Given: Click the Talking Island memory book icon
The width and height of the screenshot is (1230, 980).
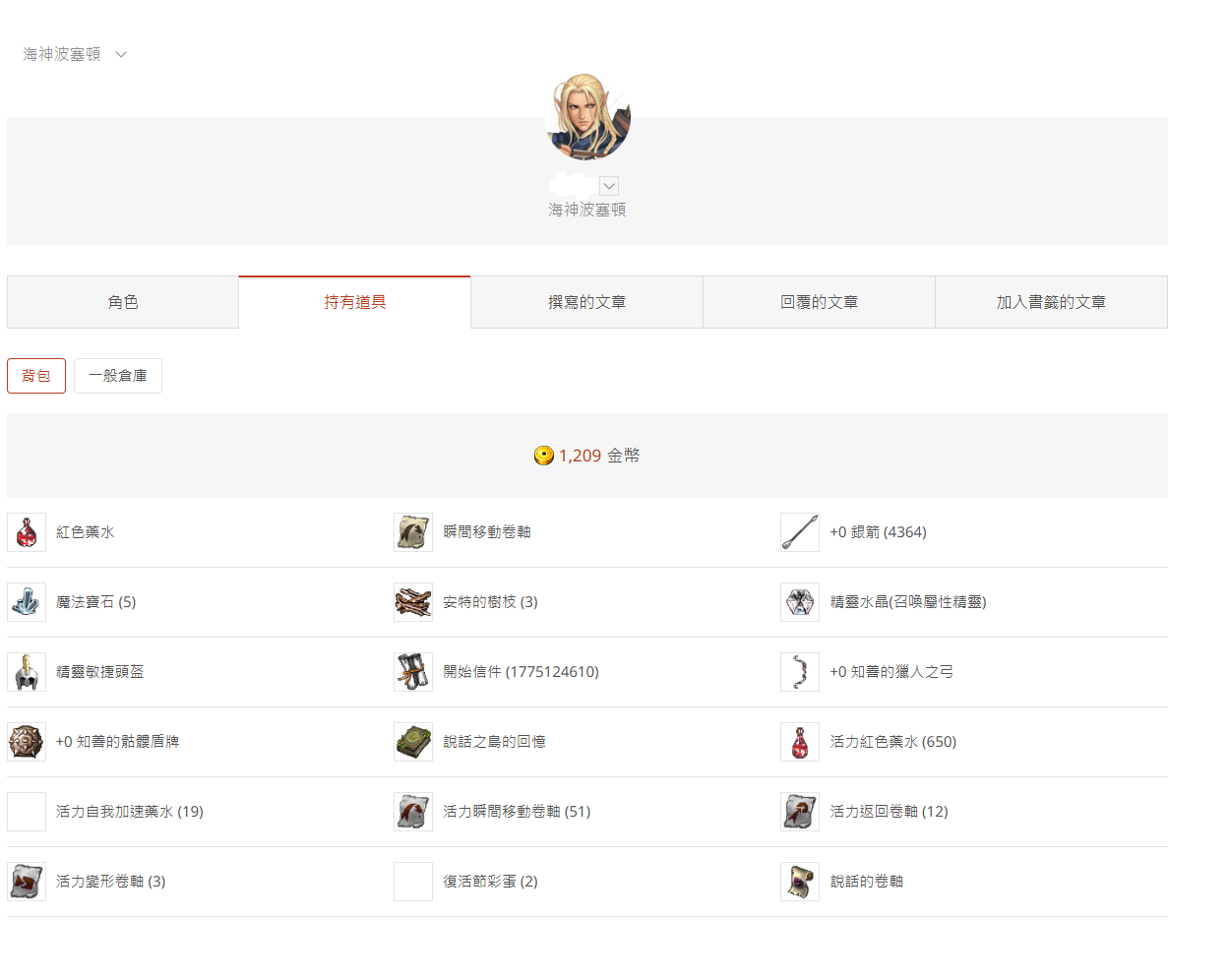Looking at the screenshot, I should (413, 742).
